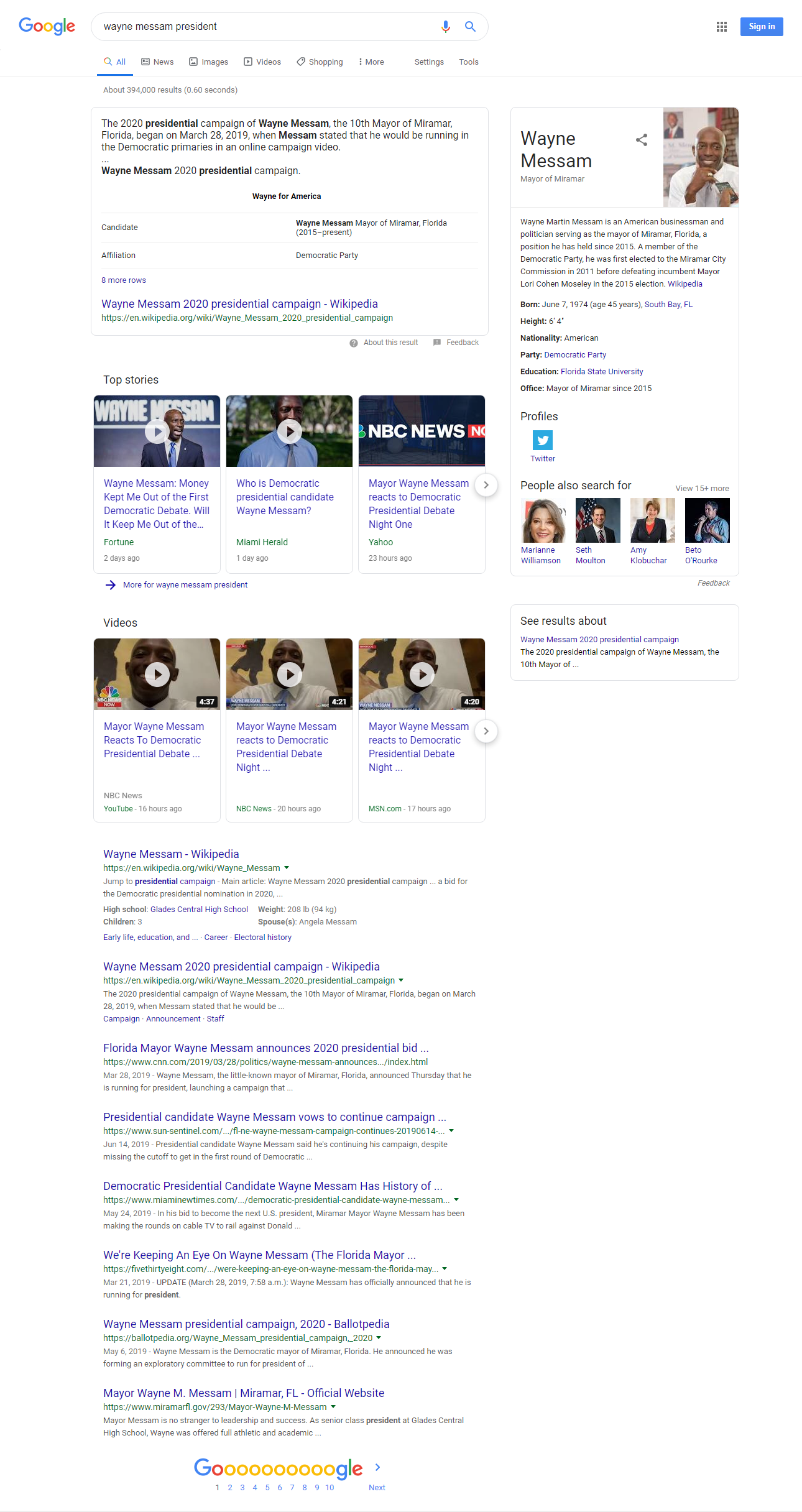Expand the miramarfl.gov result URL dropdown

click(x=333, y=1407)
